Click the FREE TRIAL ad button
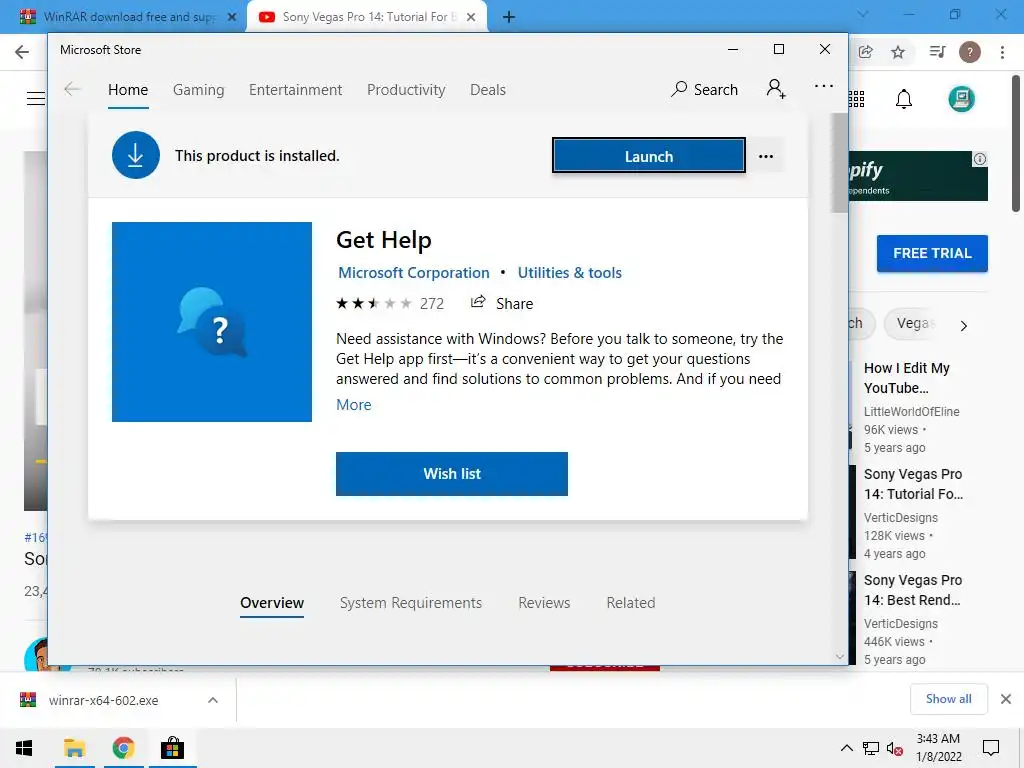 (x=932, y=253)
